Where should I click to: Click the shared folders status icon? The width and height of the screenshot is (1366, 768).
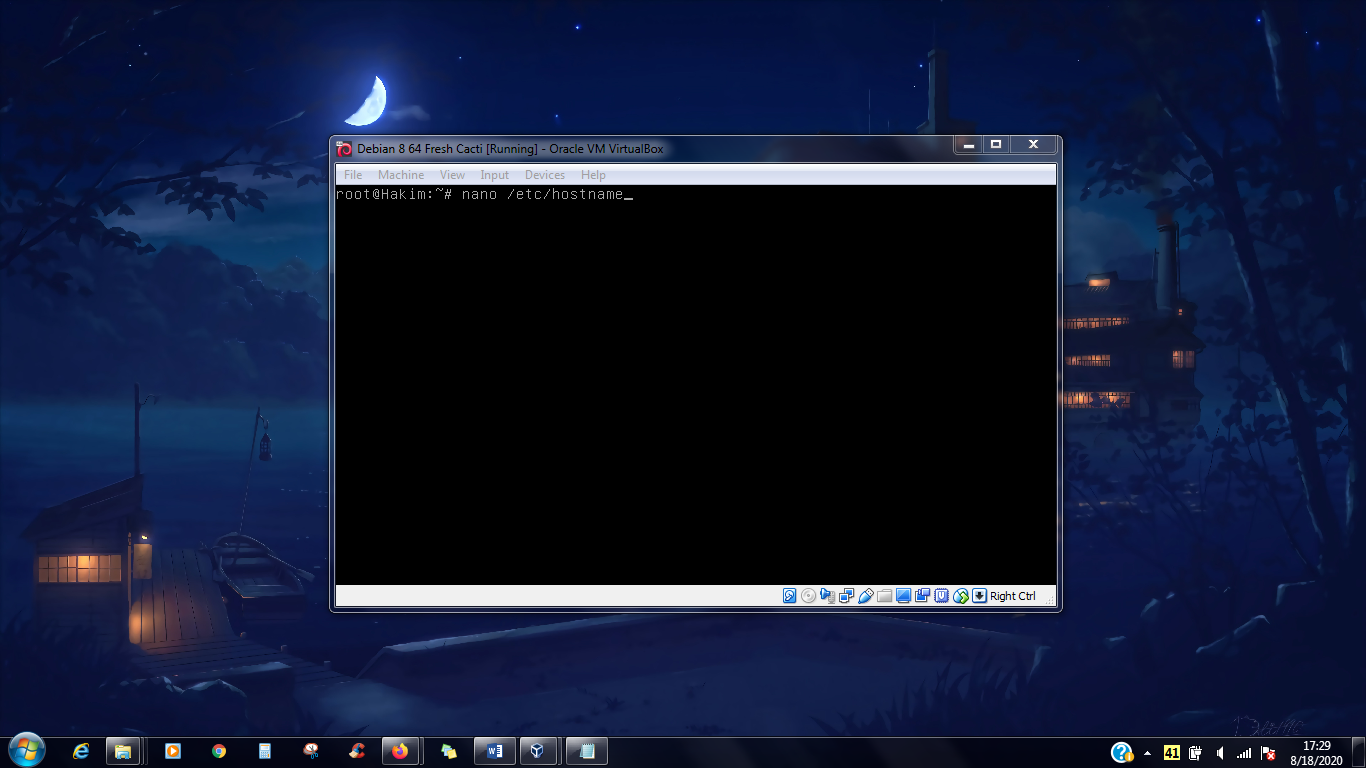pyautogui.click(x=885, y=596)
